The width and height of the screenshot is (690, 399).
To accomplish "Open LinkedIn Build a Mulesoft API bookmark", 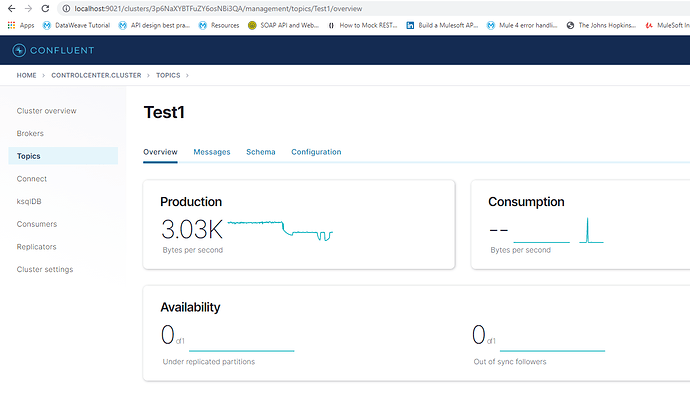I will [x=442, y=25].
